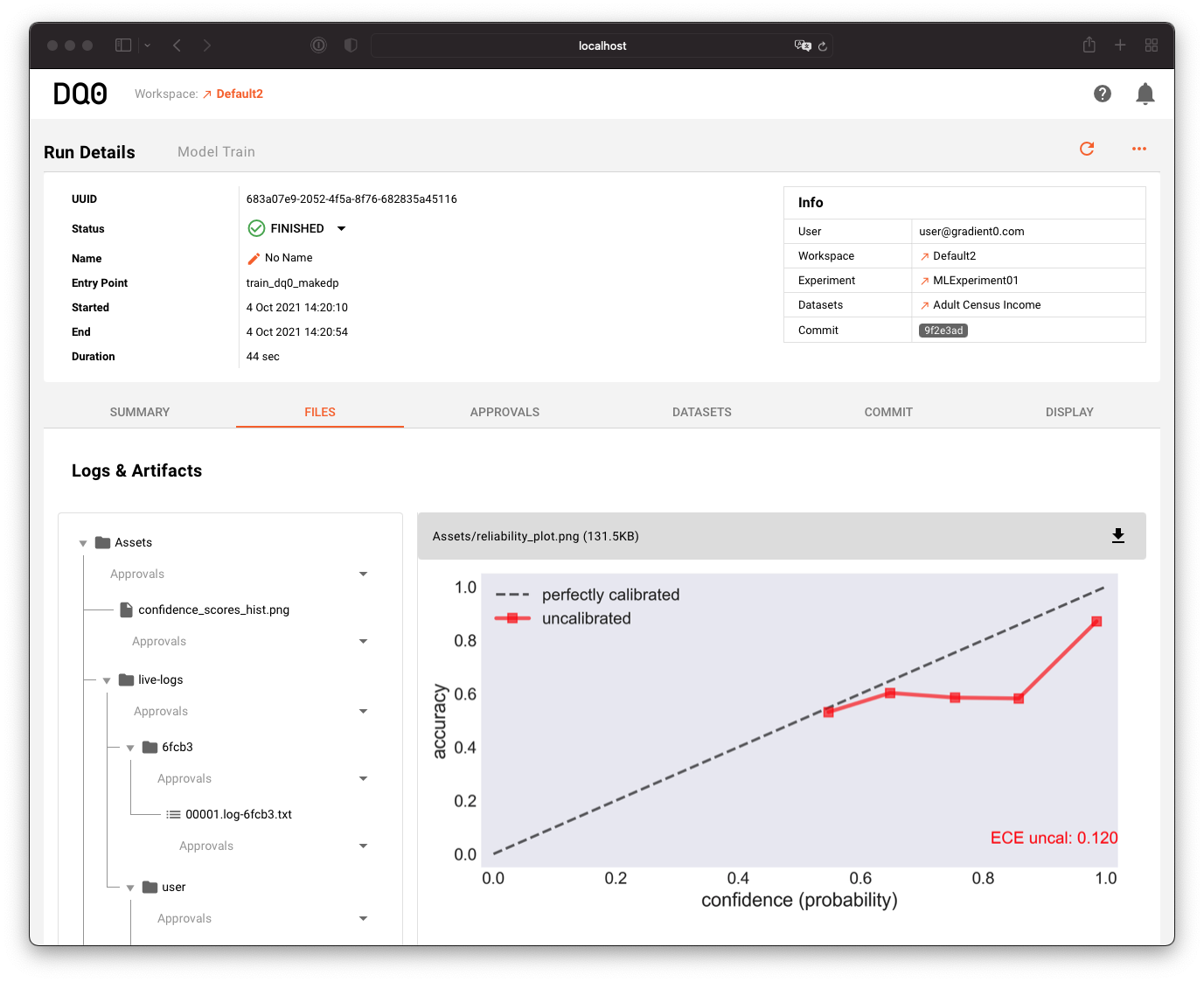Go forward with browser forward arrow

[x=207, y=45]
